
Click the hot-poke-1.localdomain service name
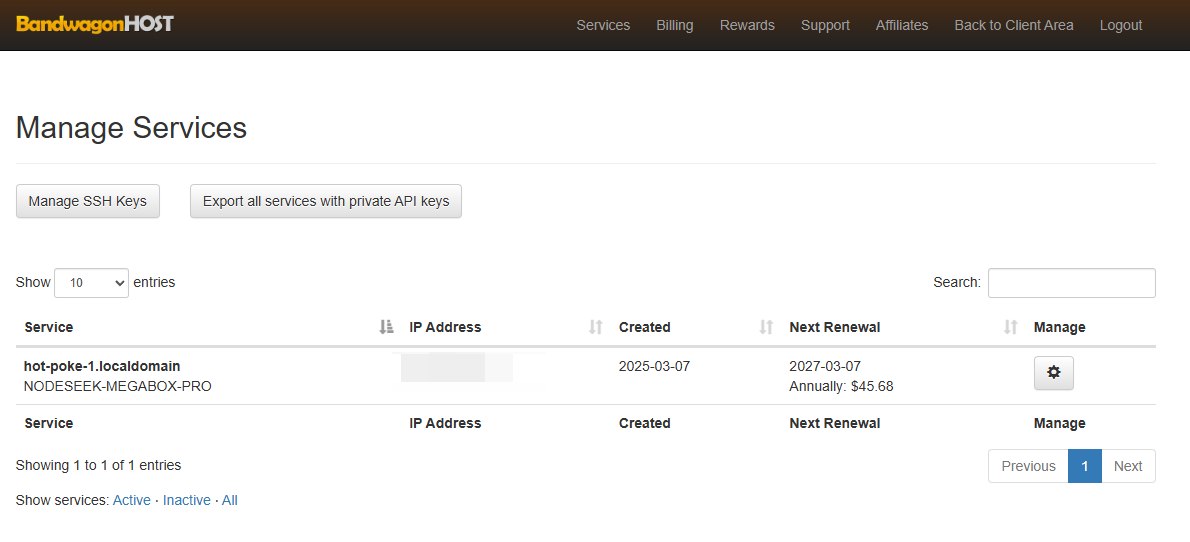tap(102, 366)
